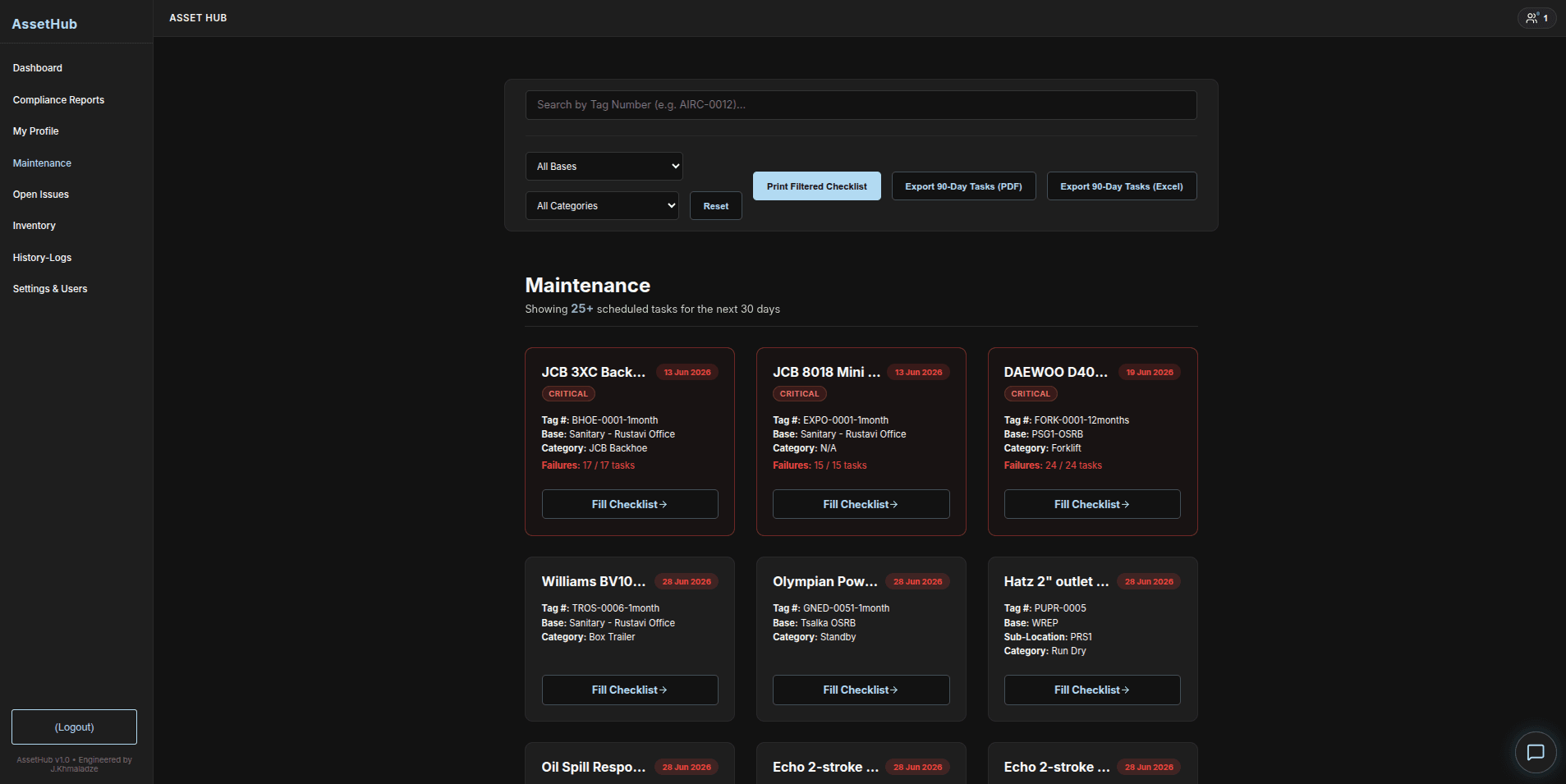The image size is (1566, 784).
Task: Click the JCB 8018 Mini card title
Action: pos(826,372)
